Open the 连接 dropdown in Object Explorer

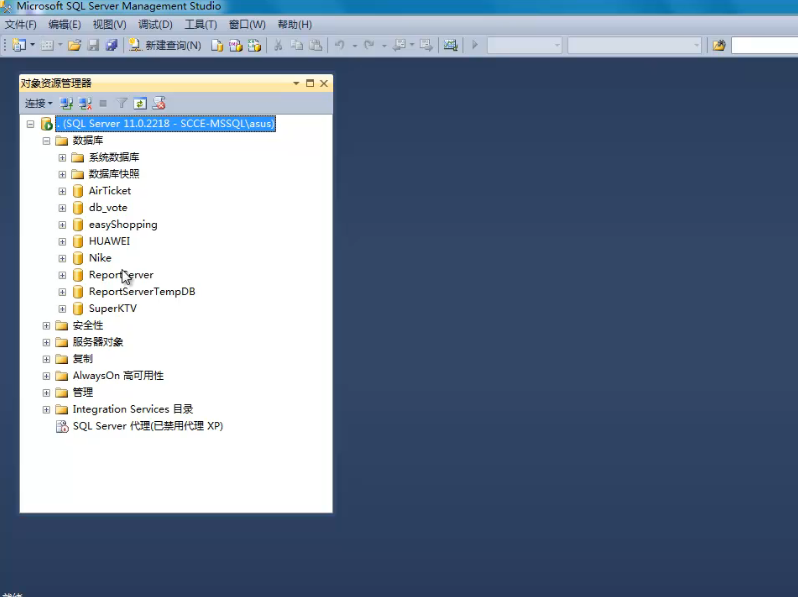point(39,103)
